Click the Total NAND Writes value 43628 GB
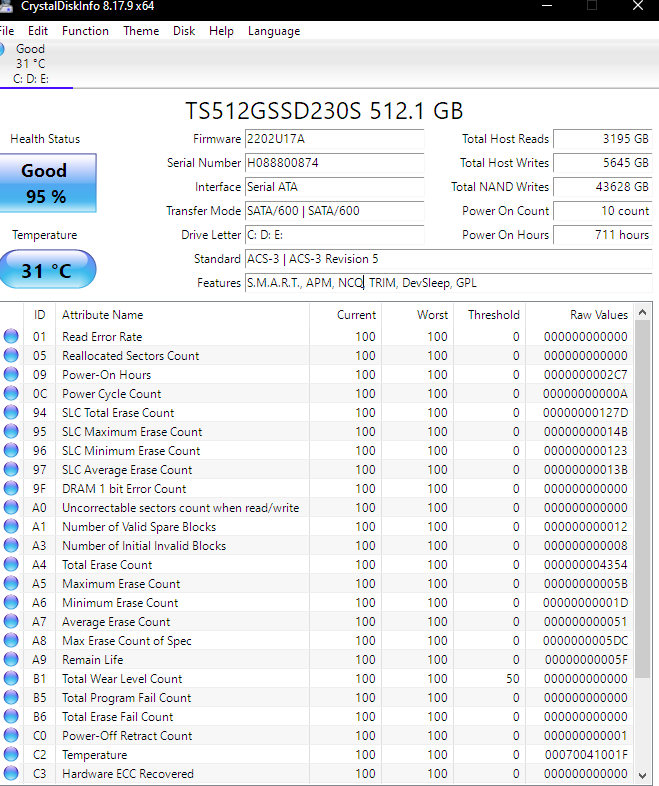The image size is (659, 786). point(602,187)
